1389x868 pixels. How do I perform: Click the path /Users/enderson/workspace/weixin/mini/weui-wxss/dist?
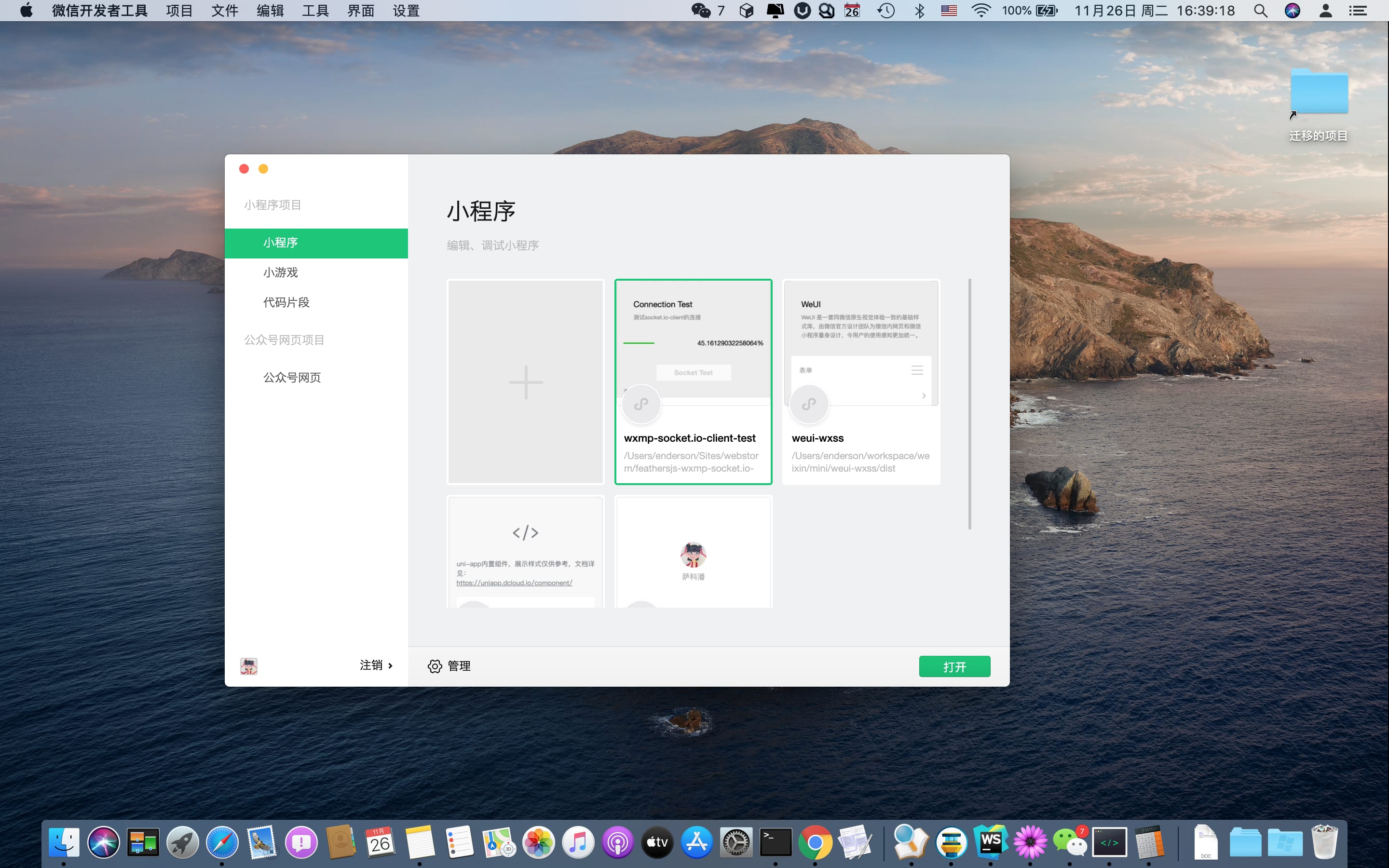pyautogui.click(x=860, y=462)
